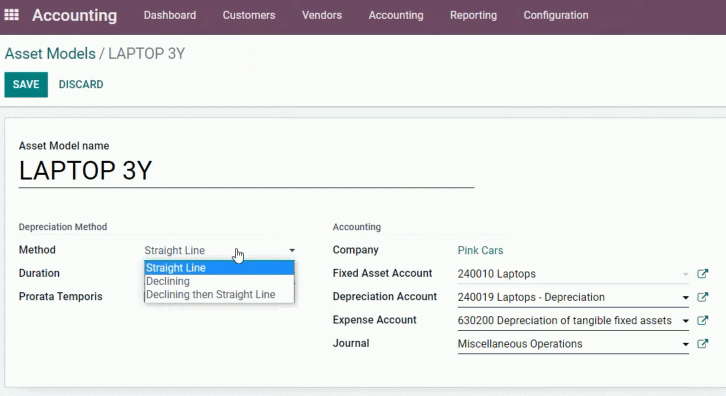Expand the Journal dropdown arrow
726x396 pixels.
(x=685, y=344)
